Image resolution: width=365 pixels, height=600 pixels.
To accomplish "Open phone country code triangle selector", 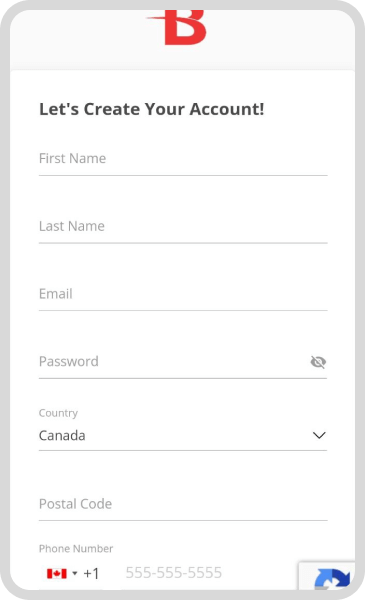I will pos(75,573).
